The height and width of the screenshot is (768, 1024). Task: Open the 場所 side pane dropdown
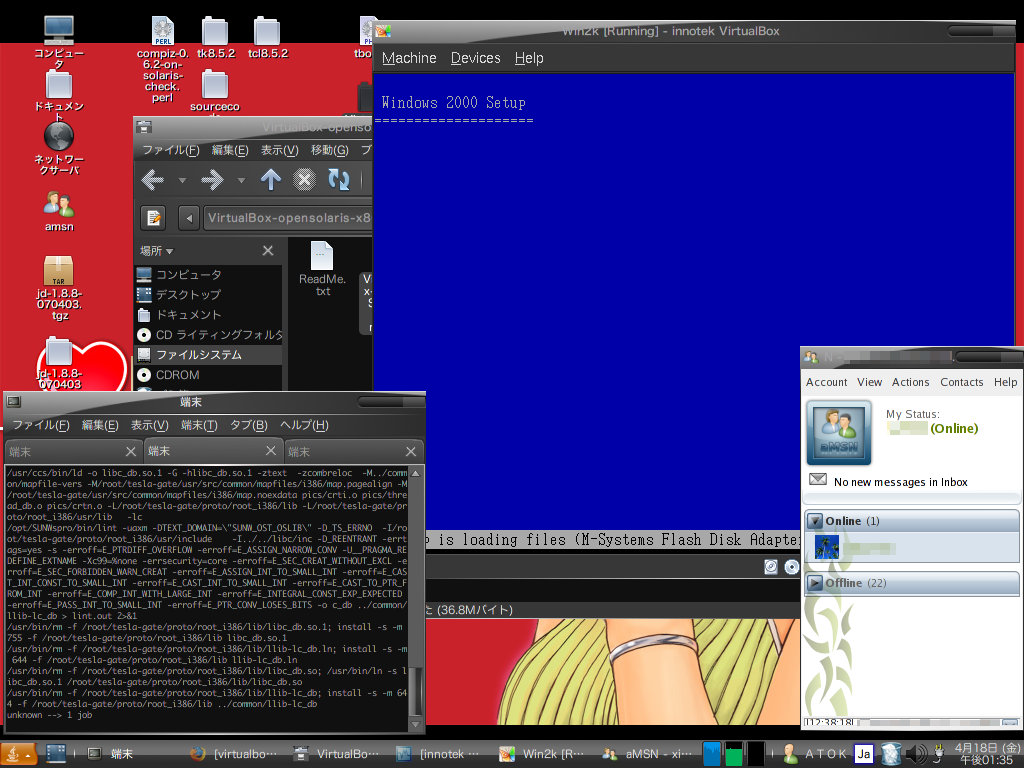click(157, 251)
